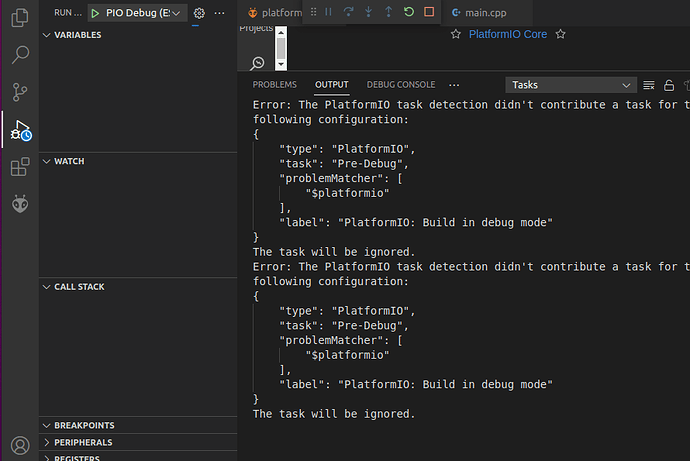Image resolution: width=690 pixels, height=461 pixels.
Task: Open the Search view
Action: tap(20, 55)
